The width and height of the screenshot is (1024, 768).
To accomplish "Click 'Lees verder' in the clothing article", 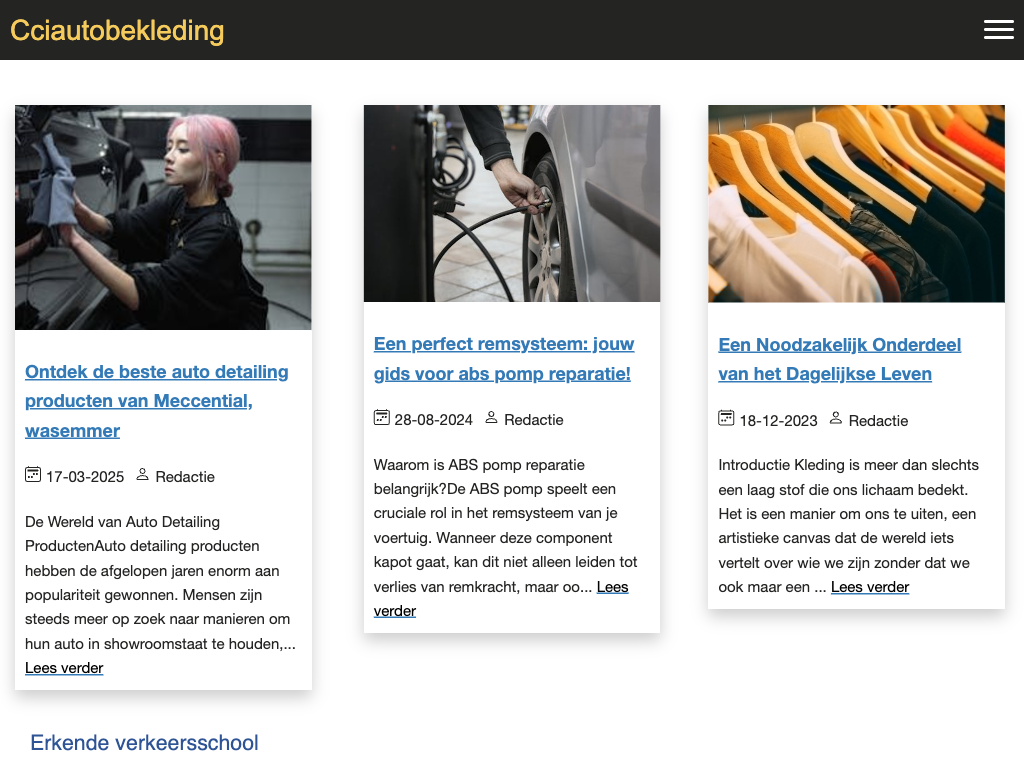I will (870, 587).
